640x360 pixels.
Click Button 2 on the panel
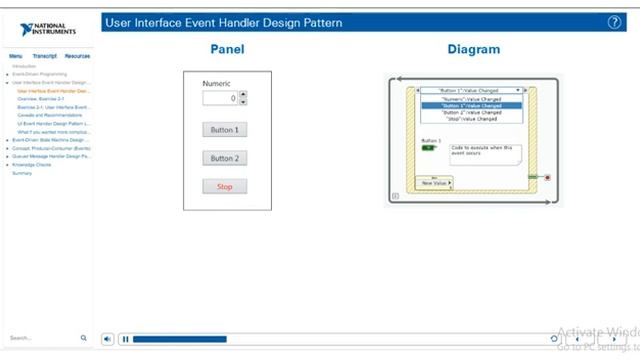[x=224, y=158]
